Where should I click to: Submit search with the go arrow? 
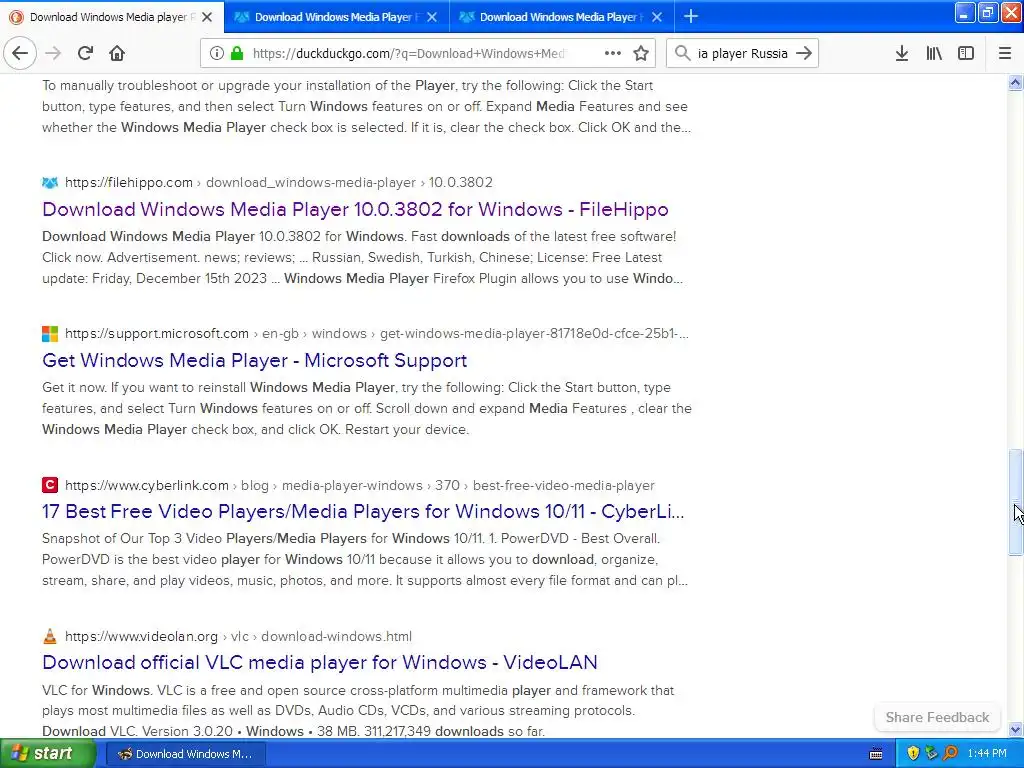point(805,54)
